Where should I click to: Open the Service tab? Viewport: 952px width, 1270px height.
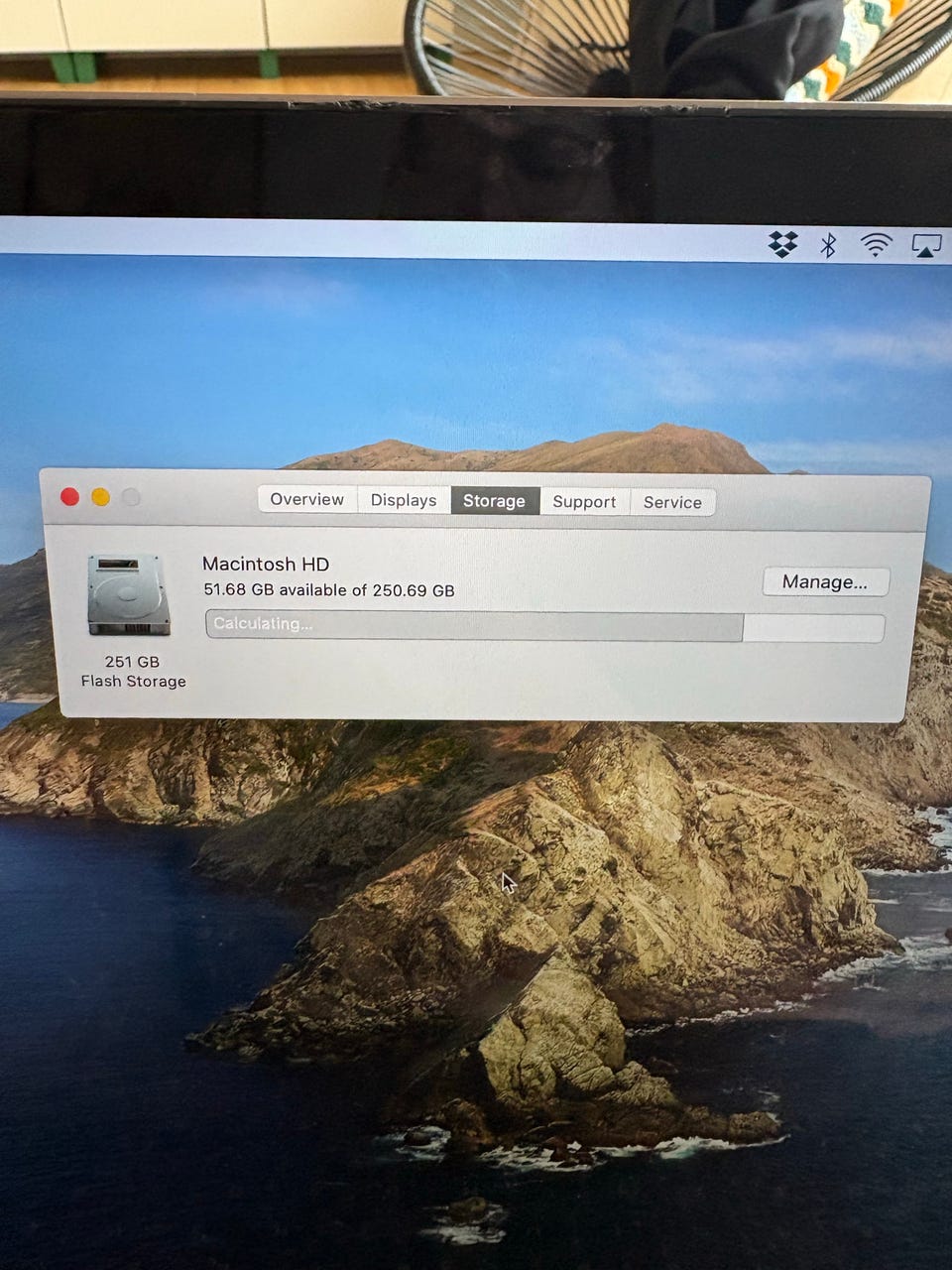point(672,503)
